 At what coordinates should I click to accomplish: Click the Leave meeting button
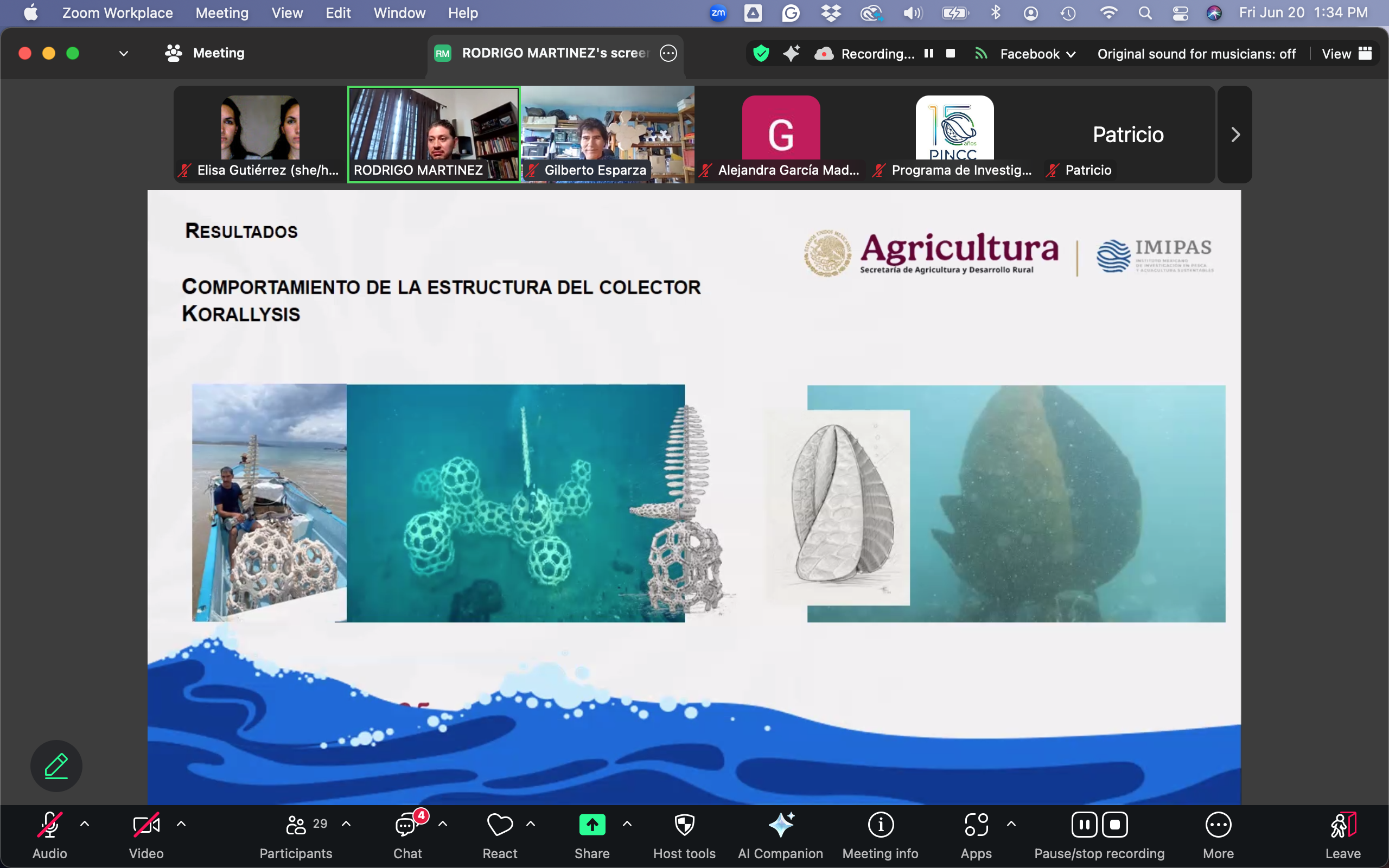(x=1342, y=826)
